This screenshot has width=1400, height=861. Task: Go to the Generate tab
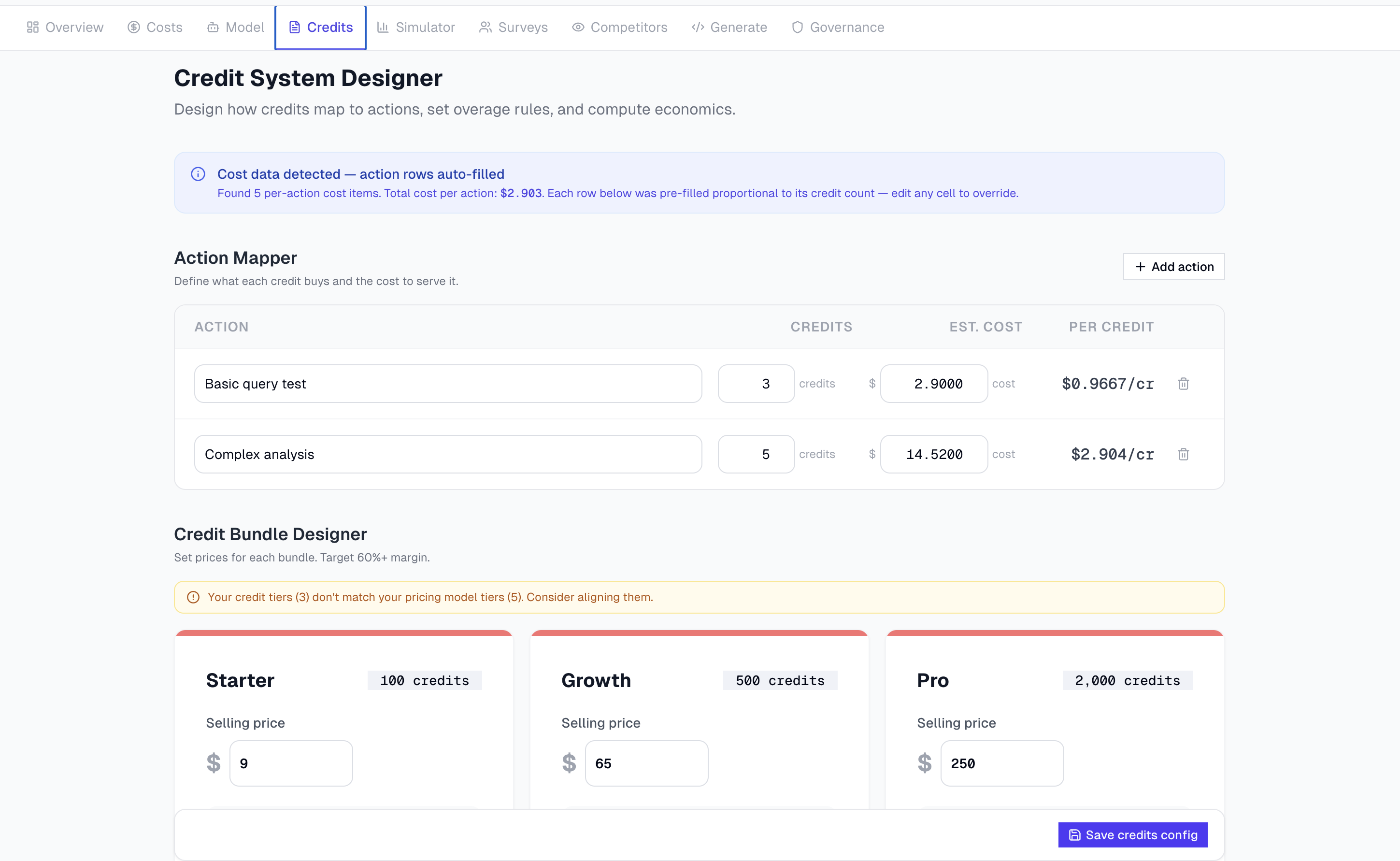coord(729,28)
